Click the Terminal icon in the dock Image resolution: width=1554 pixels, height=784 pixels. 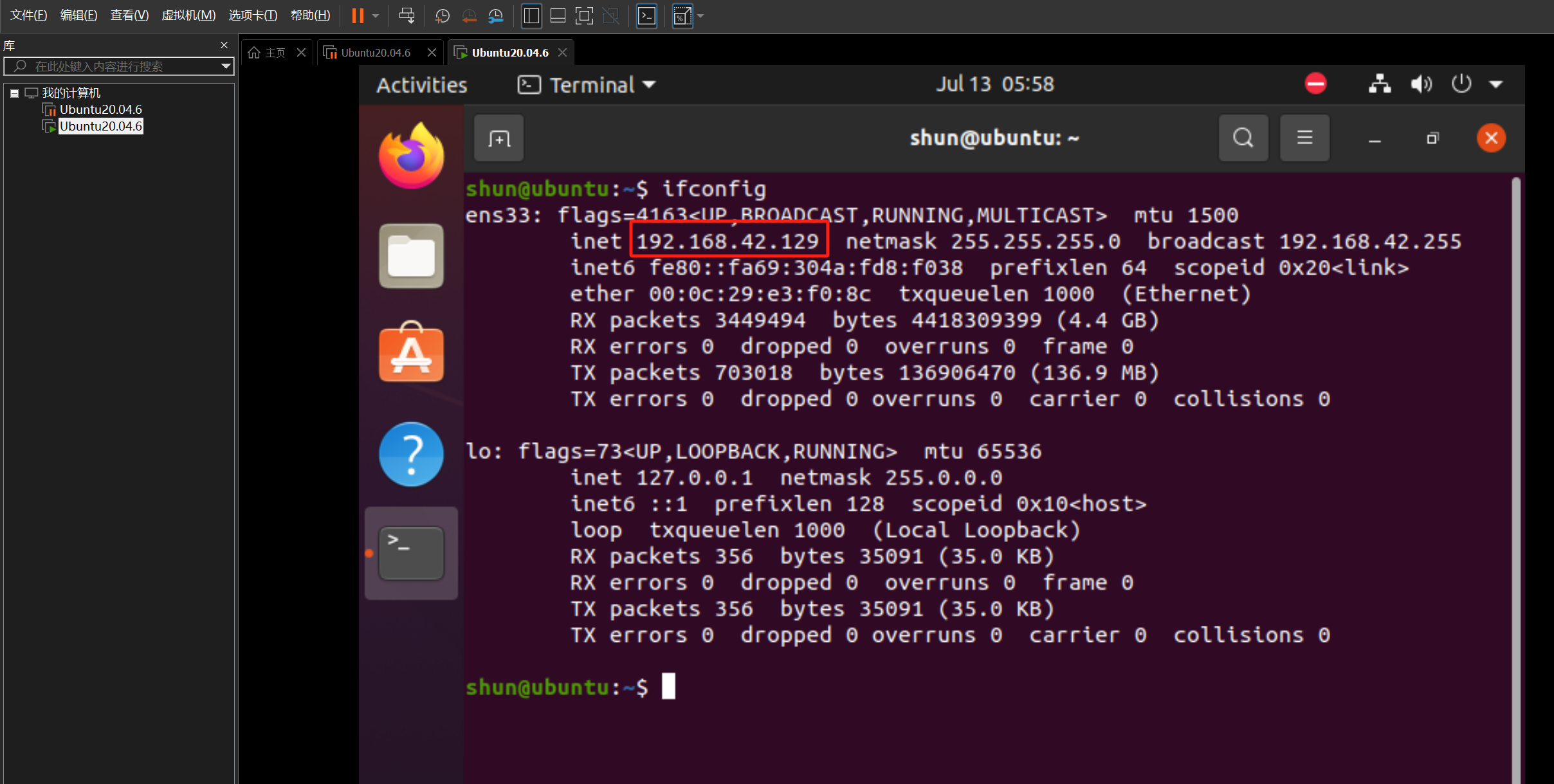pos(412,553)
